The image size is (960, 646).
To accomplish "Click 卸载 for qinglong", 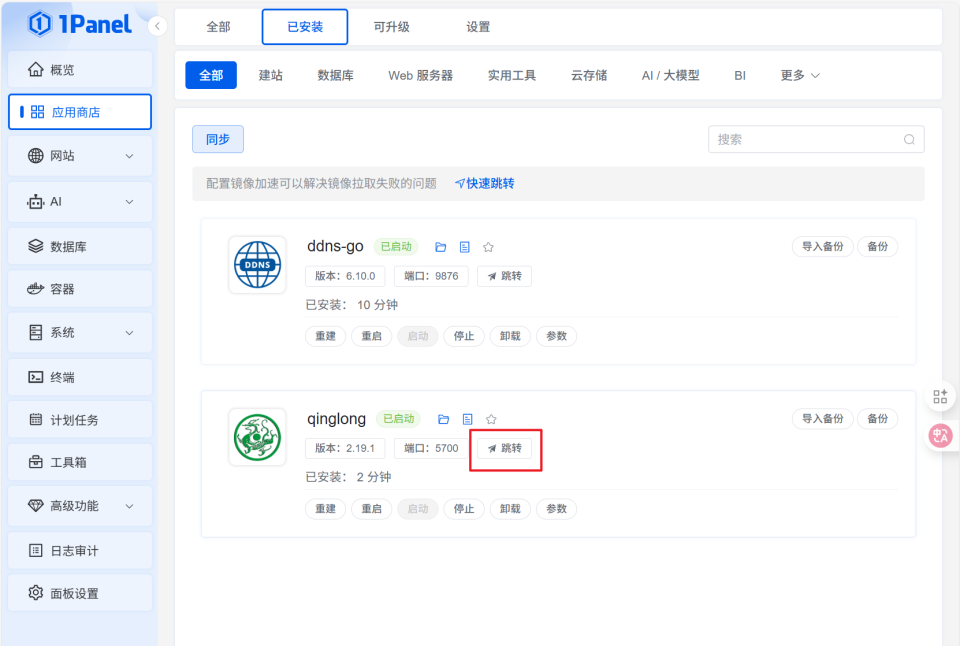I will tap(510, 508).
